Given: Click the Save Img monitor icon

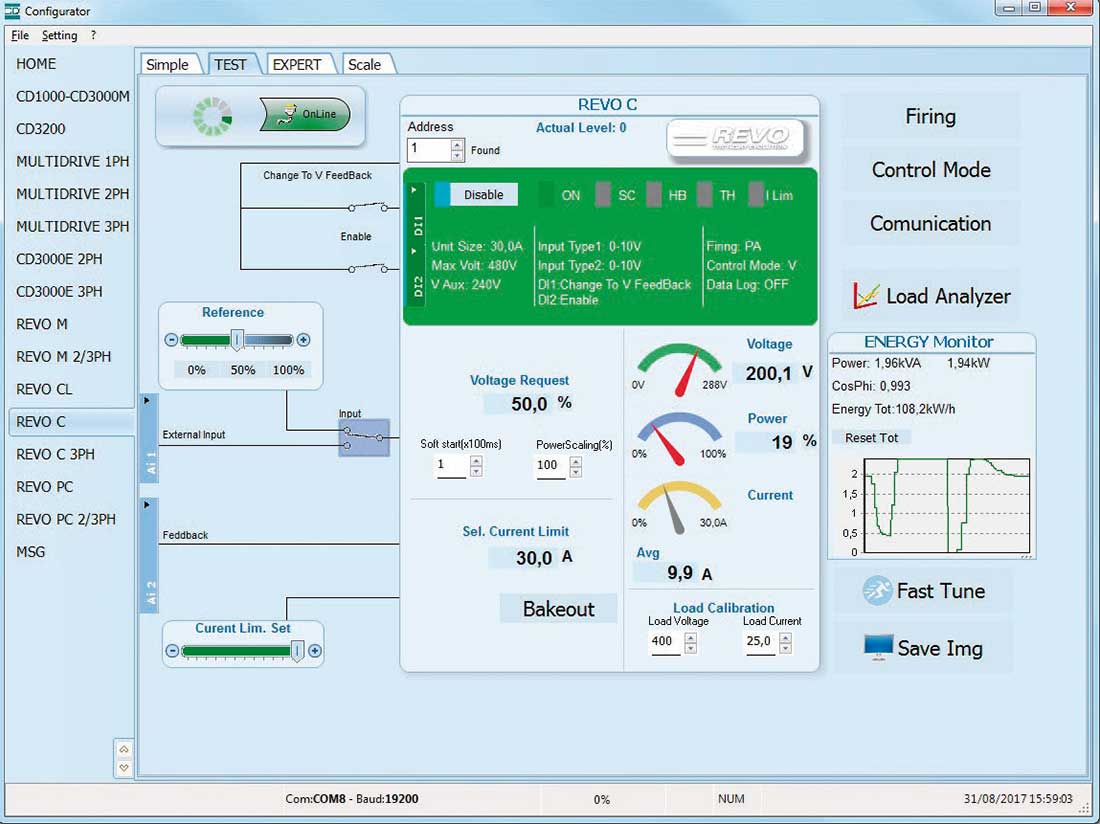Looking at the screenshot, I should click(878, 648).
